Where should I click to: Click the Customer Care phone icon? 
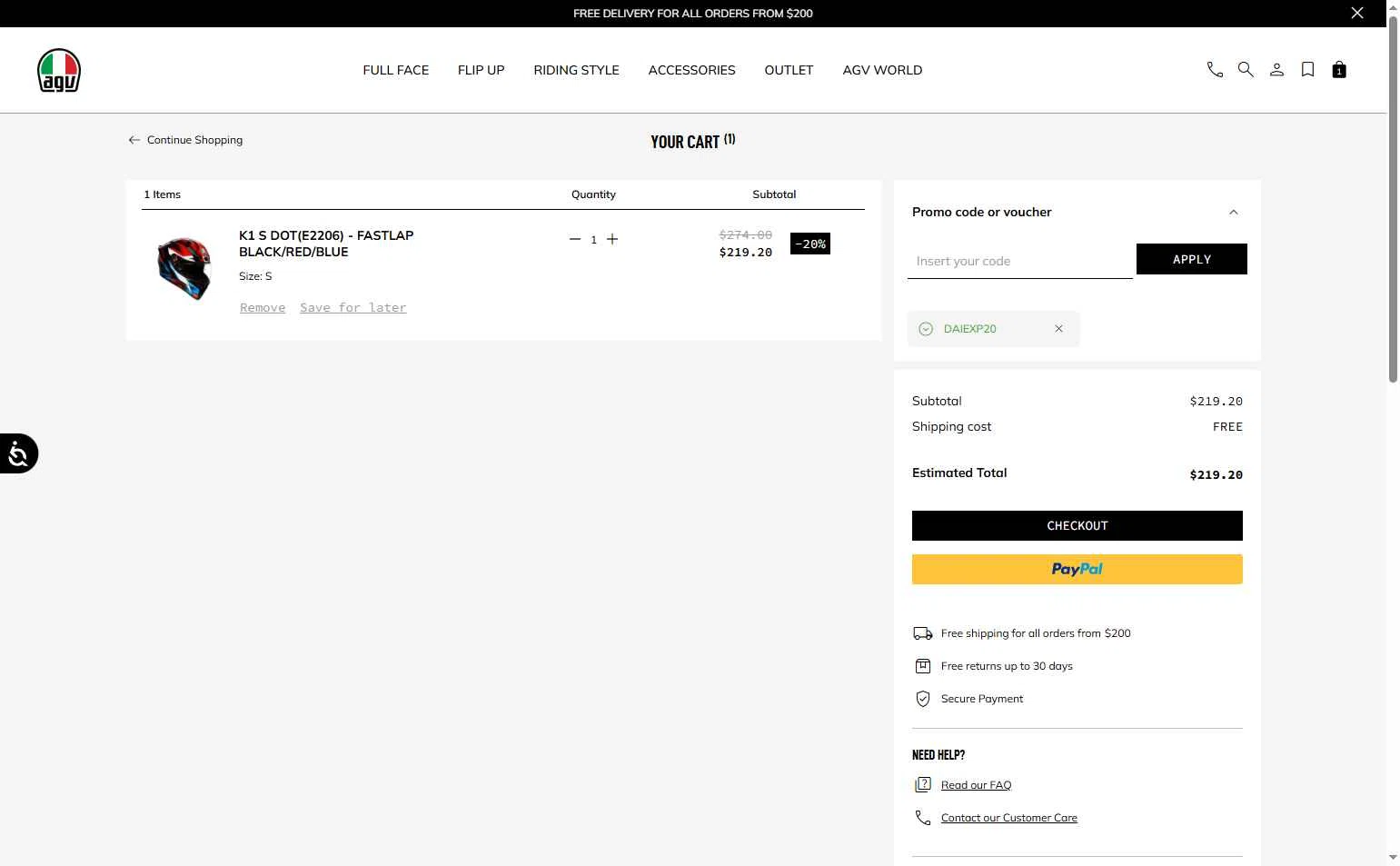click(x=923, y=818)
